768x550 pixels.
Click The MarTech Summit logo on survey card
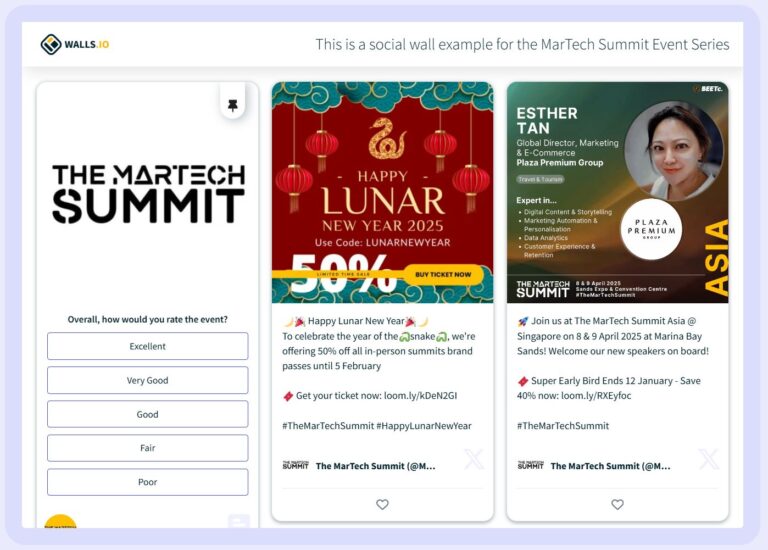coord(148,194)
